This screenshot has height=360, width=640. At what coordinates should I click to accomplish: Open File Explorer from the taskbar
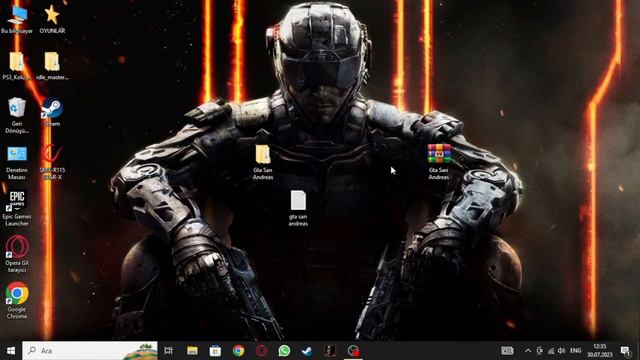[x=192, y=351]
